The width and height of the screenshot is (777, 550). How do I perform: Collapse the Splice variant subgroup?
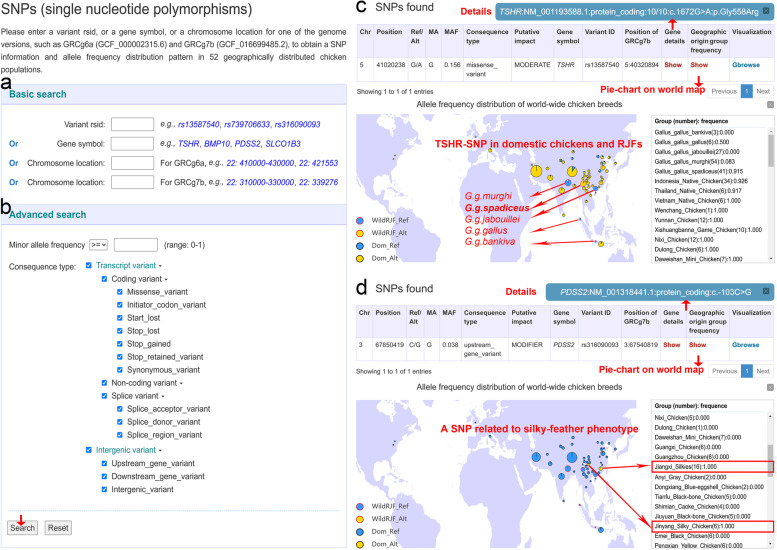(163, 396)
